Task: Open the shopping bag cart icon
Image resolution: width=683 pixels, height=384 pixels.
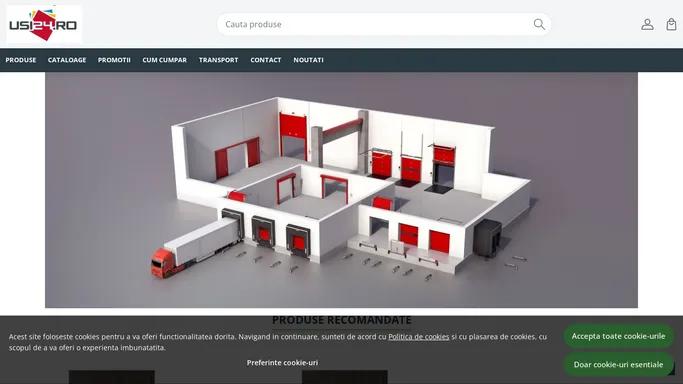Action: [x=671, y=24]
